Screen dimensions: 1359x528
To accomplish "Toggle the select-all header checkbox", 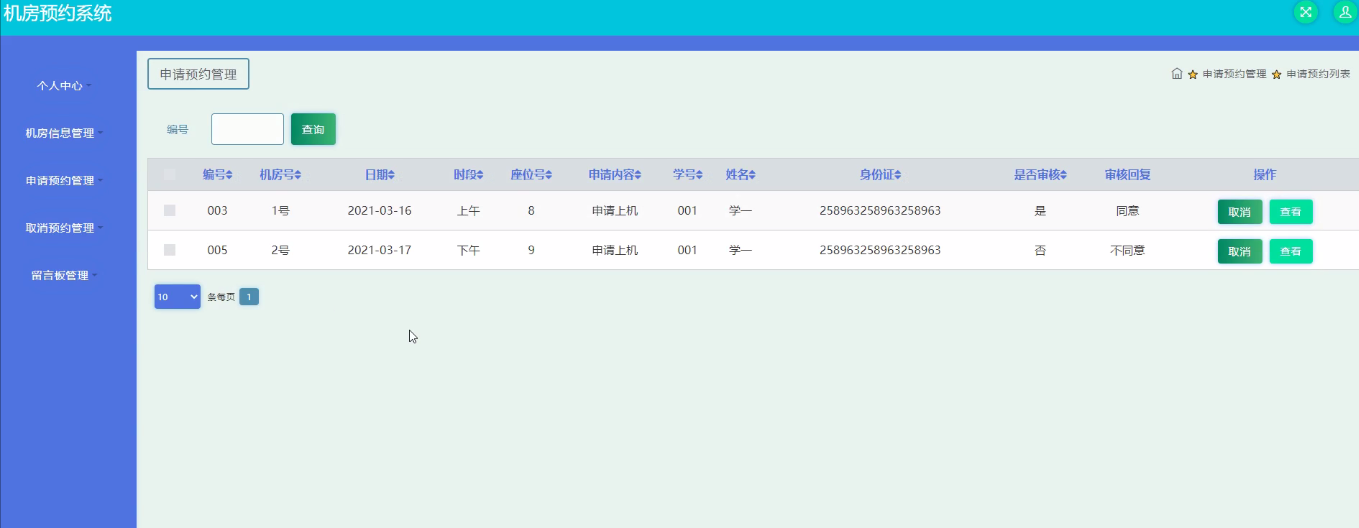I will (x=170, y=175).
